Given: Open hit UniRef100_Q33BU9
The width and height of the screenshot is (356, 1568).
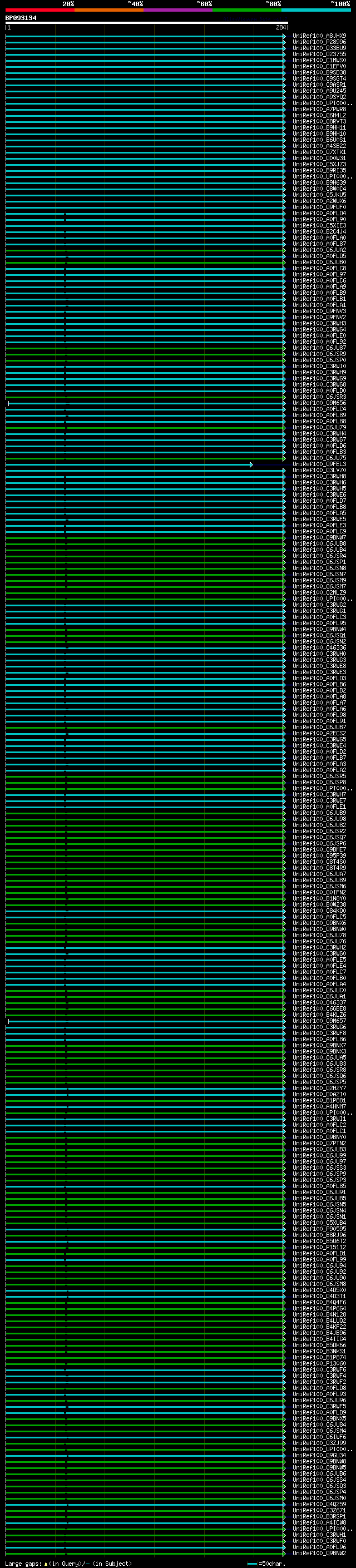Looking at the screenshot, I should (319, 48).
